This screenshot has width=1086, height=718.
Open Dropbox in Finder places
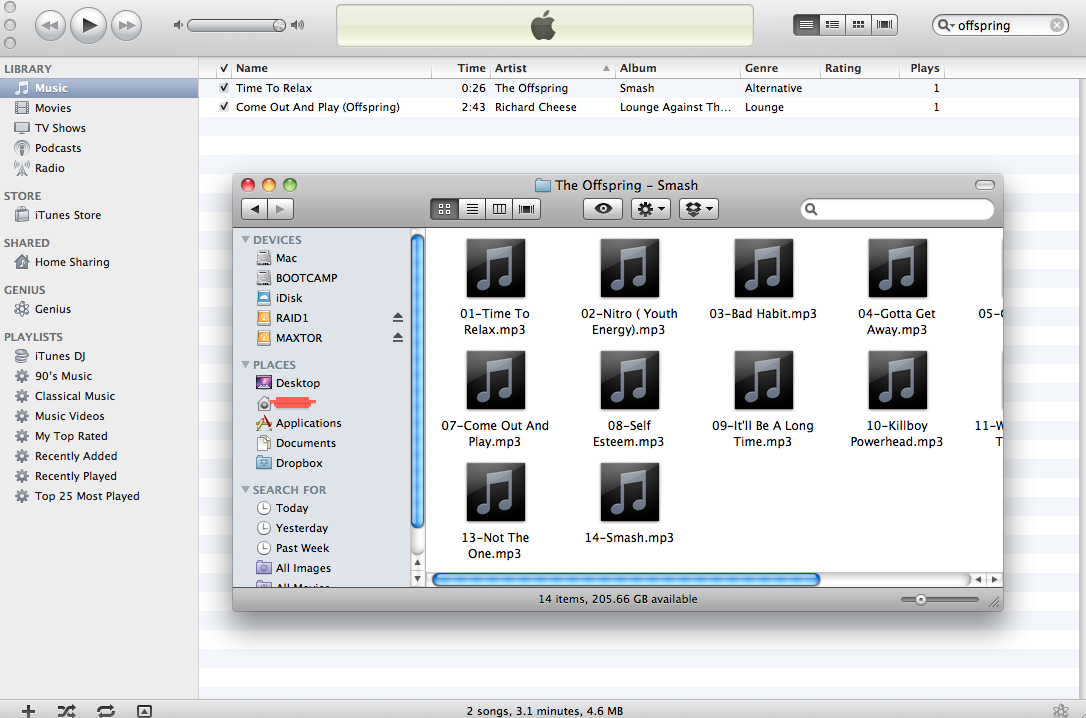tap(322, 463)
